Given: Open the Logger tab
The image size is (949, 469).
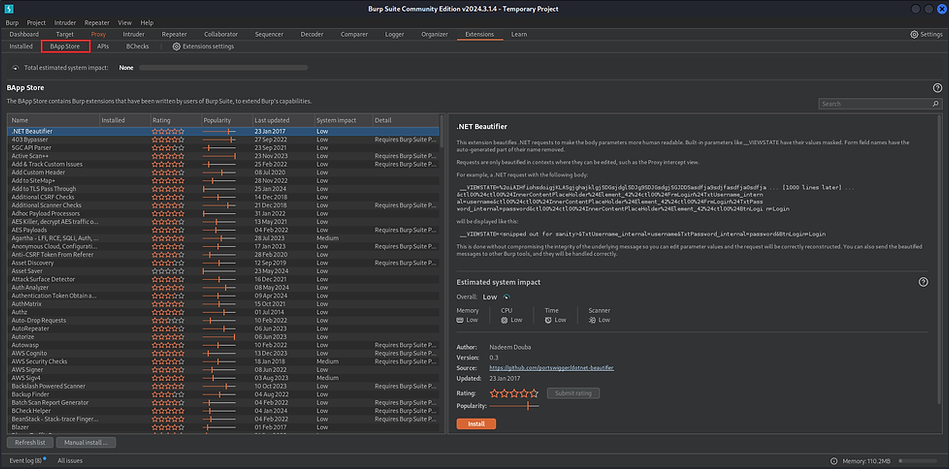Looking at the screenshot, I should pyautogui.click(x=395, y=34).
